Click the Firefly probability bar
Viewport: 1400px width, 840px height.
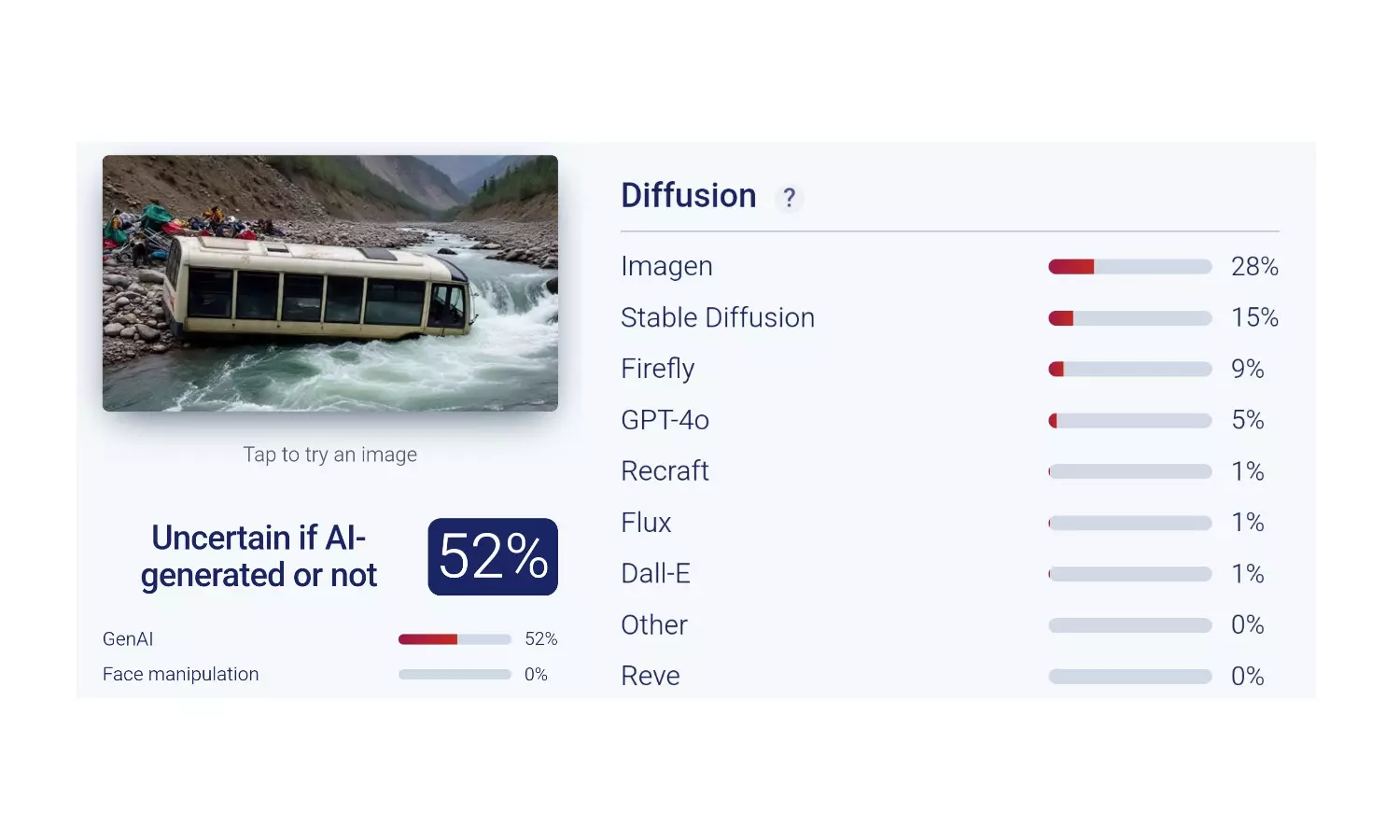coord(1130,370)
